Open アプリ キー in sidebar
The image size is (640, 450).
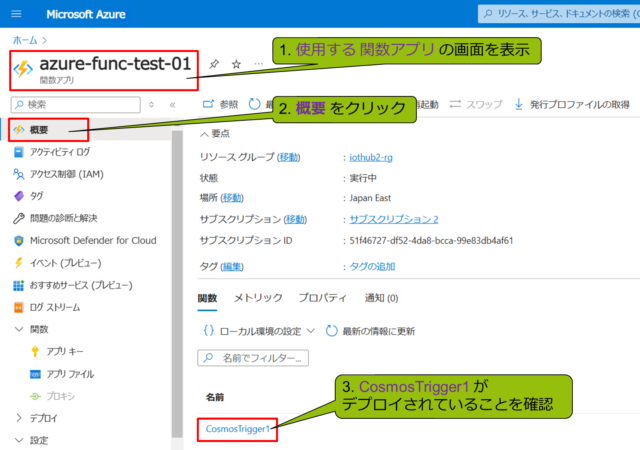[x=57, y=352]
